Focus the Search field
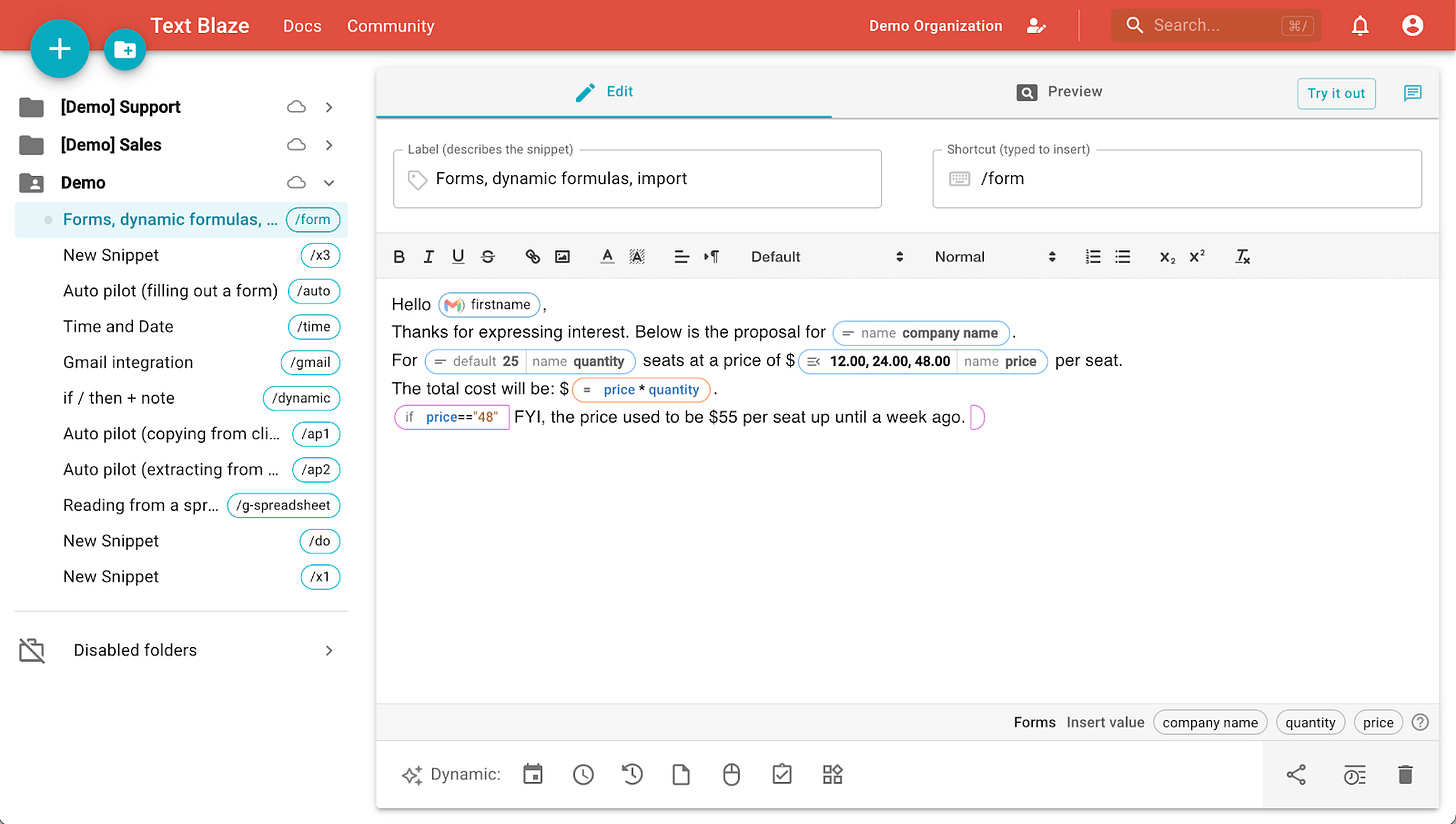The image size is (1456, 824). (x=1216, y=26)
